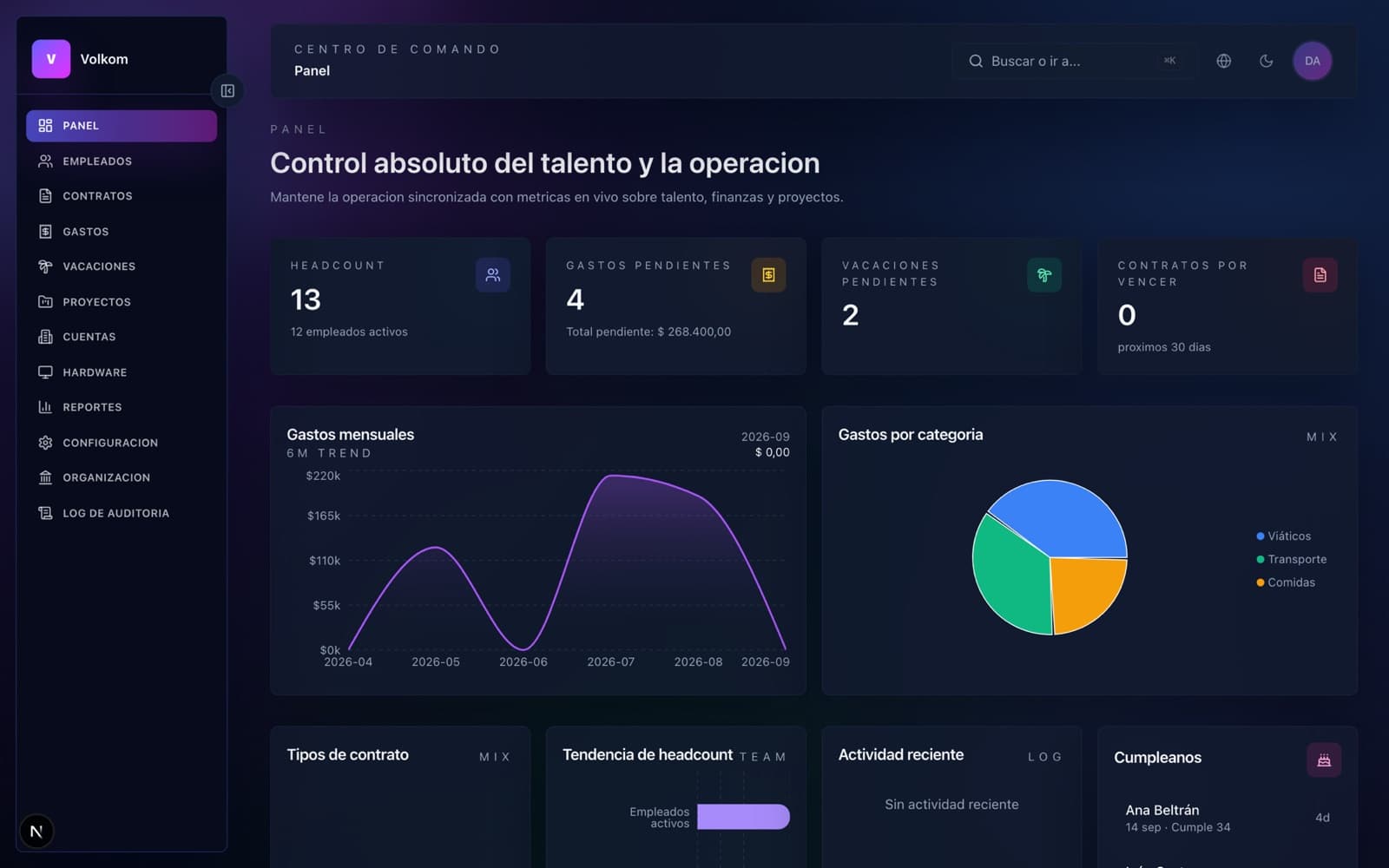
Task: Open the DA user avatar menu
Action: [x=1313, y=61]
